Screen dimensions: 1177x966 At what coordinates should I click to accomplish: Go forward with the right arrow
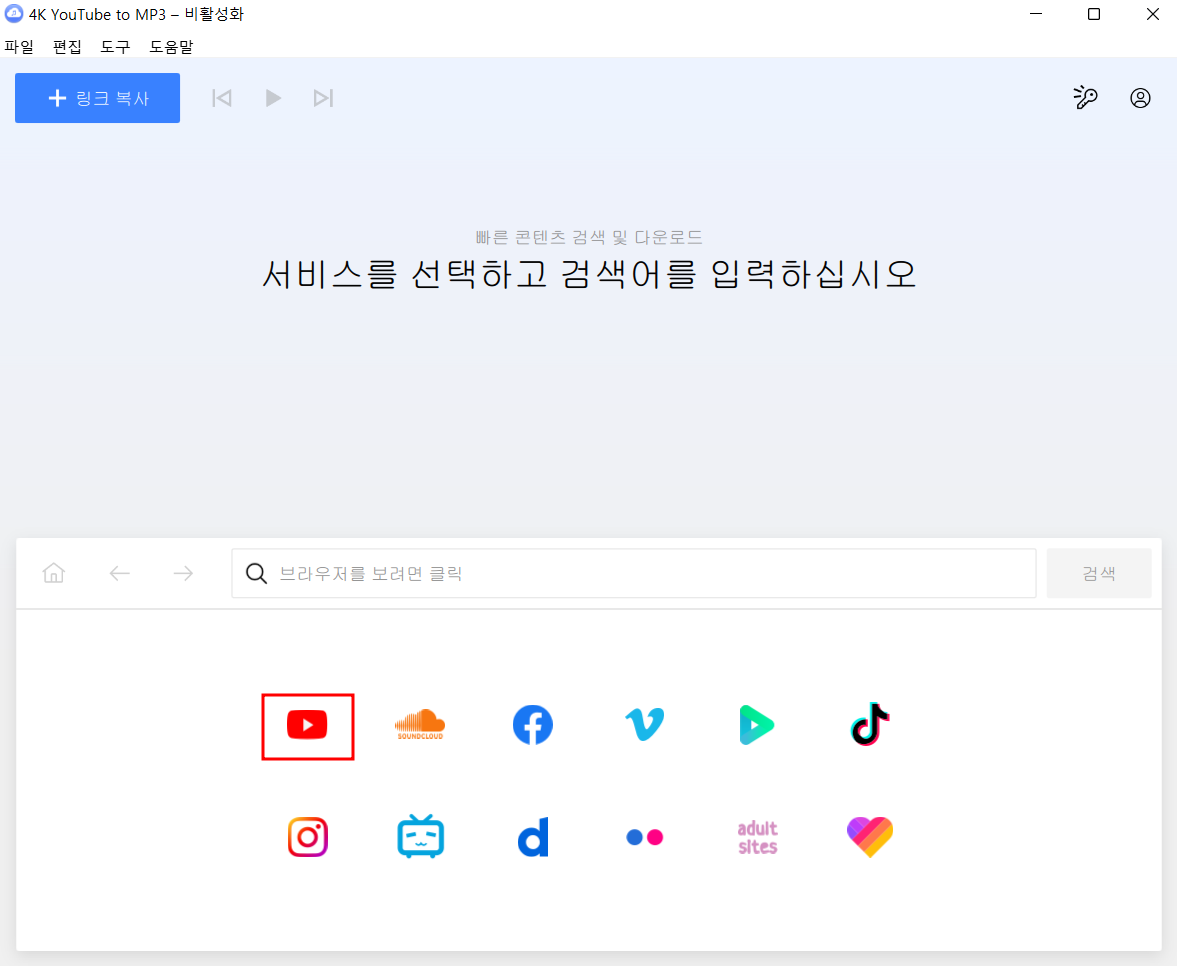(x=183, y=573)
